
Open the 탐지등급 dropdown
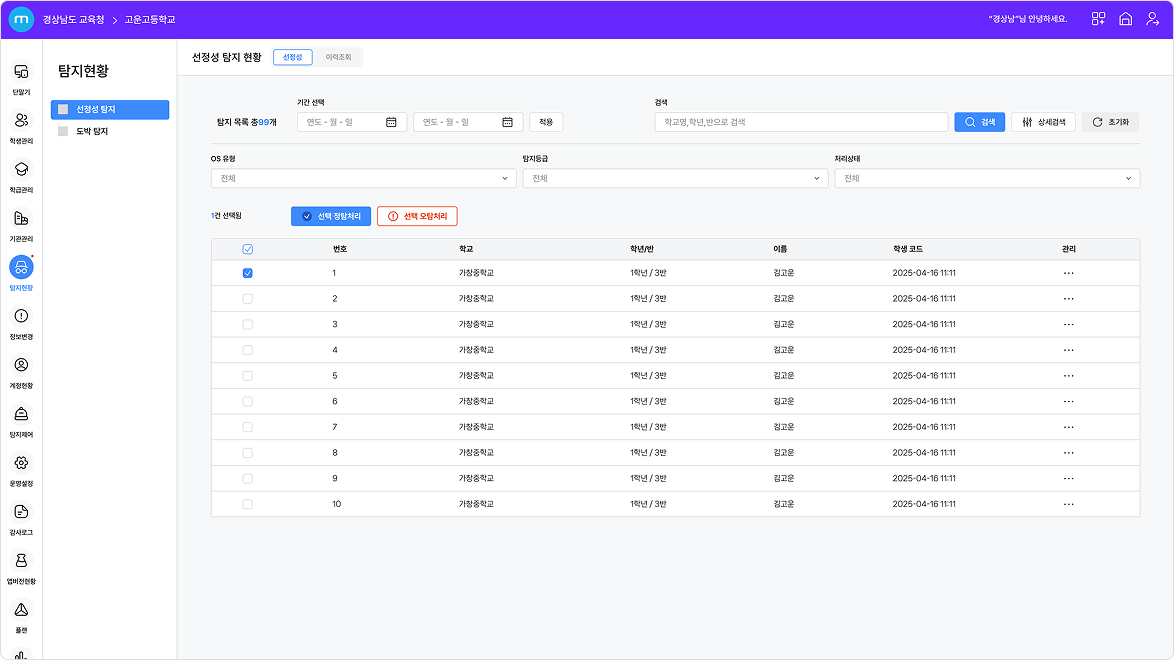pyautogui.click(x=675, y=178)
